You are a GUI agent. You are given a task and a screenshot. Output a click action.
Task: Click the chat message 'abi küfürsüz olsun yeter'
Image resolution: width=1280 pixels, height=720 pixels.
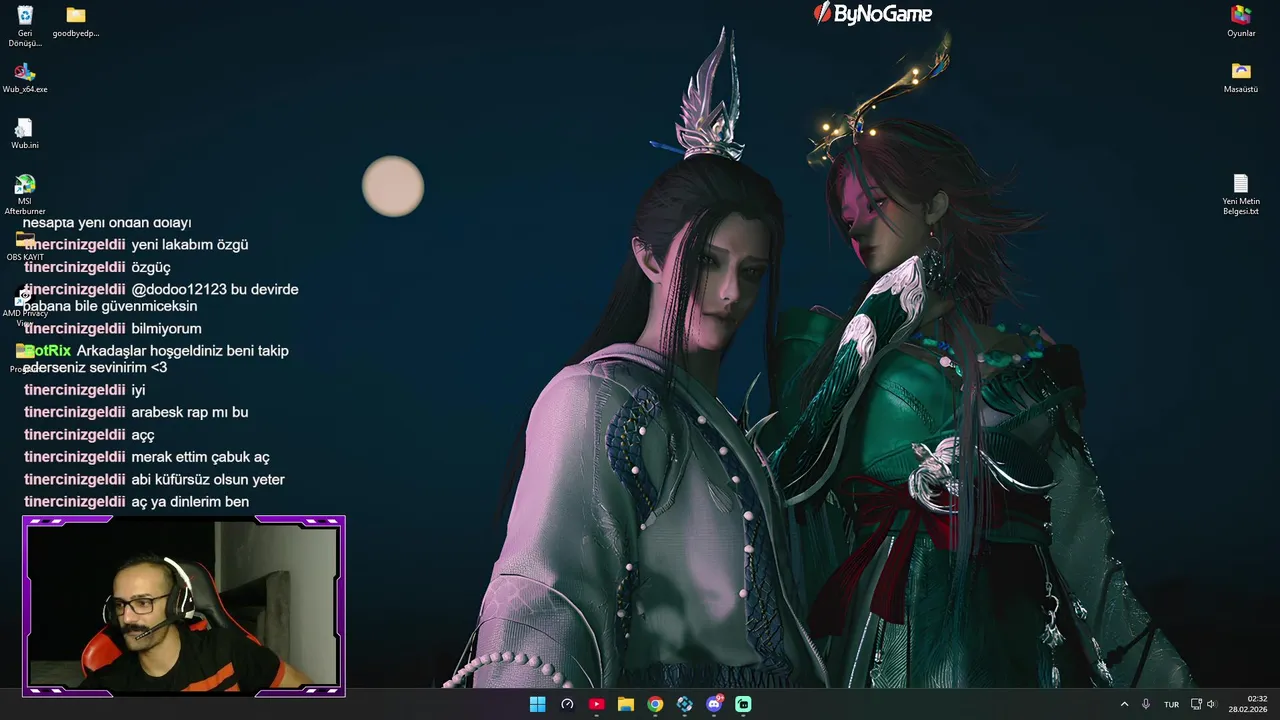coord(208,480)
